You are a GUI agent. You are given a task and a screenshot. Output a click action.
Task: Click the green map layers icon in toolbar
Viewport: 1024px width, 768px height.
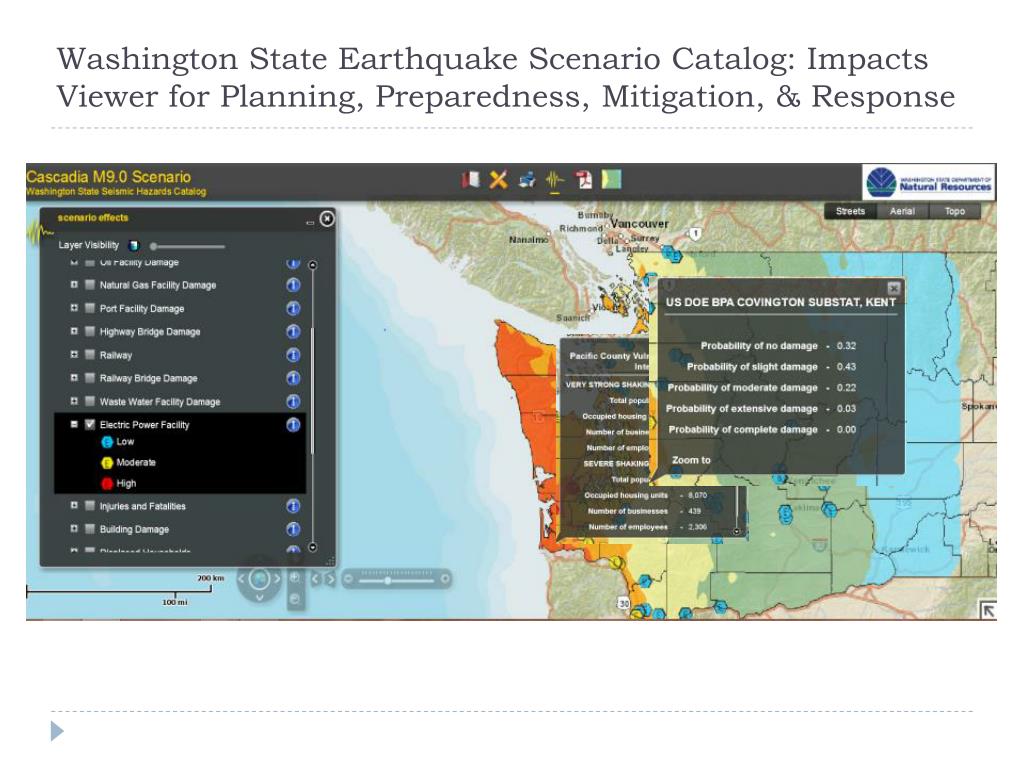point(611,179)
